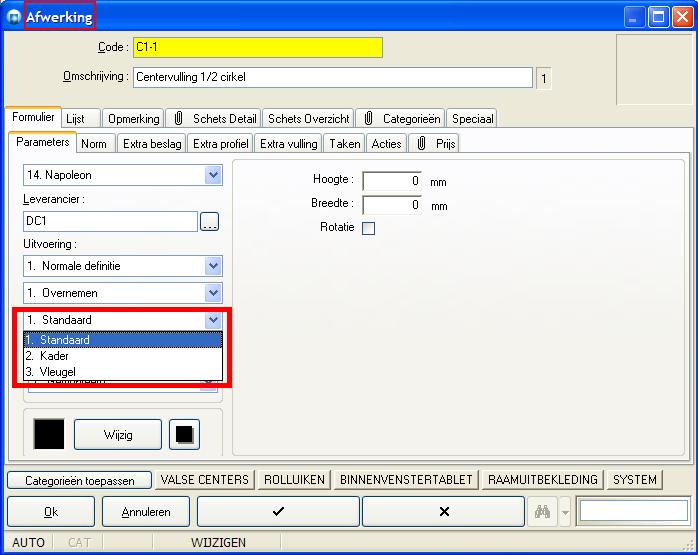
Task: Click the RAAMUITBEKLEDING category button
Action: pos(543,480)
